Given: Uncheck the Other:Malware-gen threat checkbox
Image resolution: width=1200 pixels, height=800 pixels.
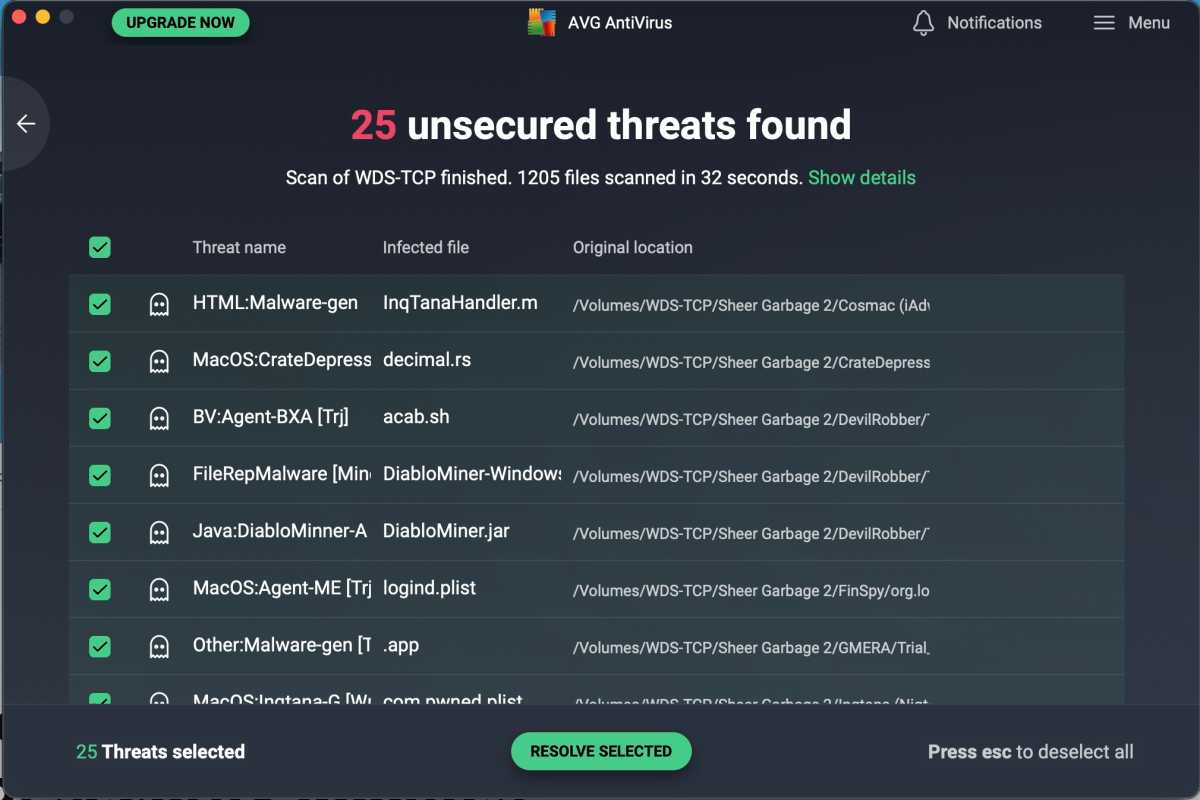Looking at the screenshot, I should click(x=99, y=646).
